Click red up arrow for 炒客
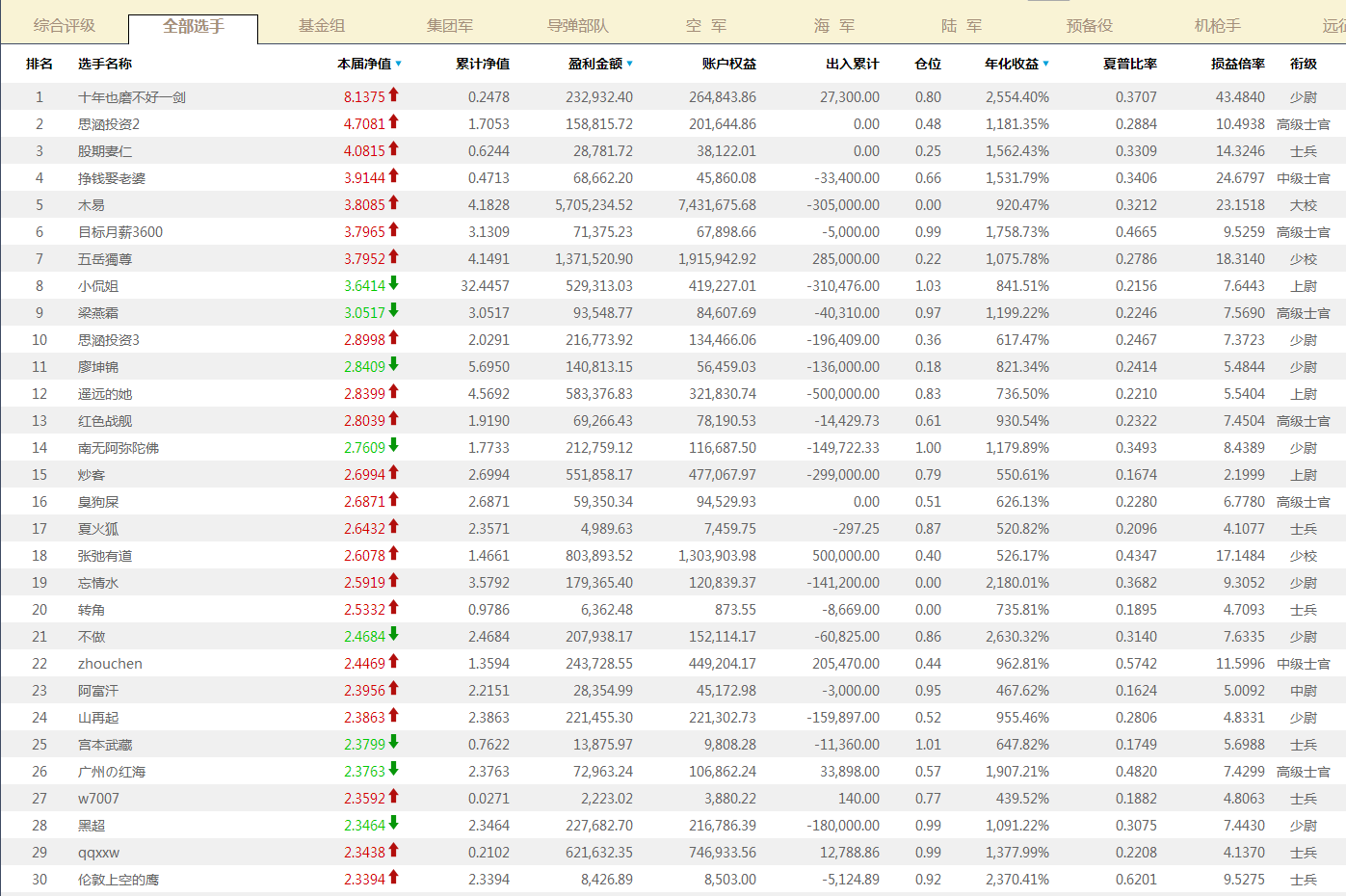The image size is (1346, 896). click(394, 472)
